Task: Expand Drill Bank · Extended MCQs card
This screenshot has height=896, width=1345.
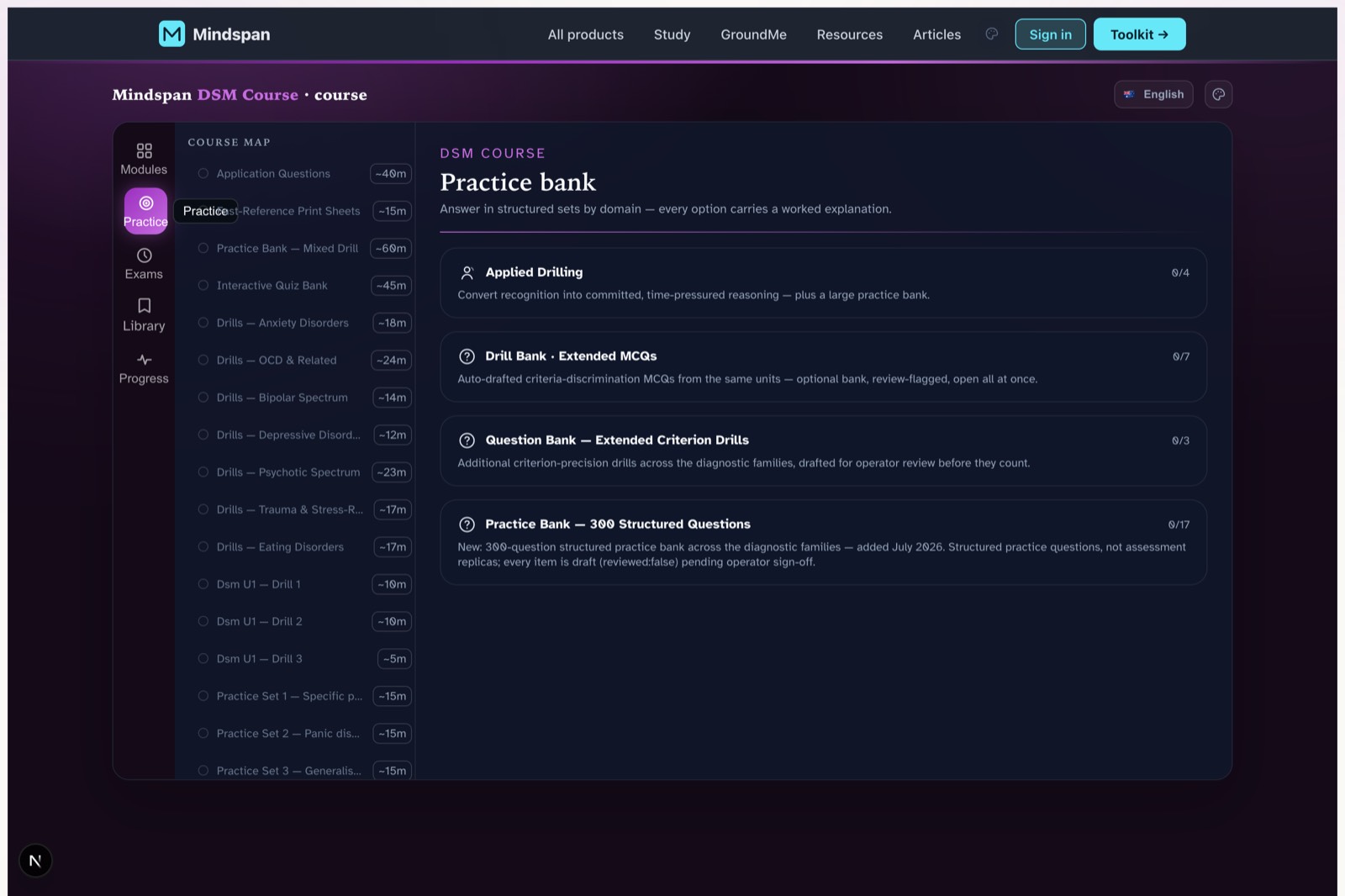Action: pos(823,366)
